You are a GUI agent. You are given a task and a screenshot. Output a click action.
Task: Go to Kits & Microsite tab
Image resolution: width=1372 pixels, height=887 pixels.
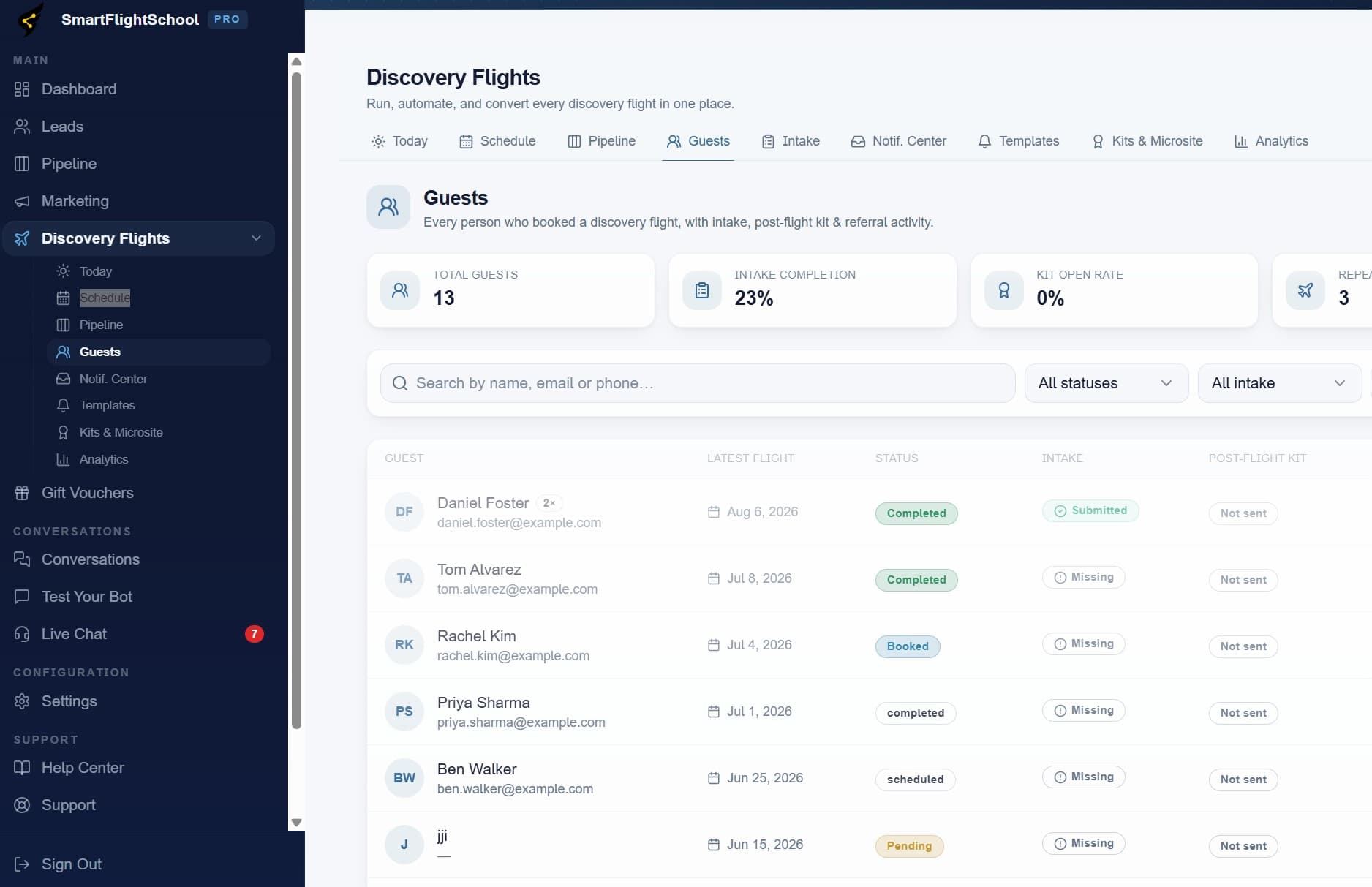click(1147, 141)
